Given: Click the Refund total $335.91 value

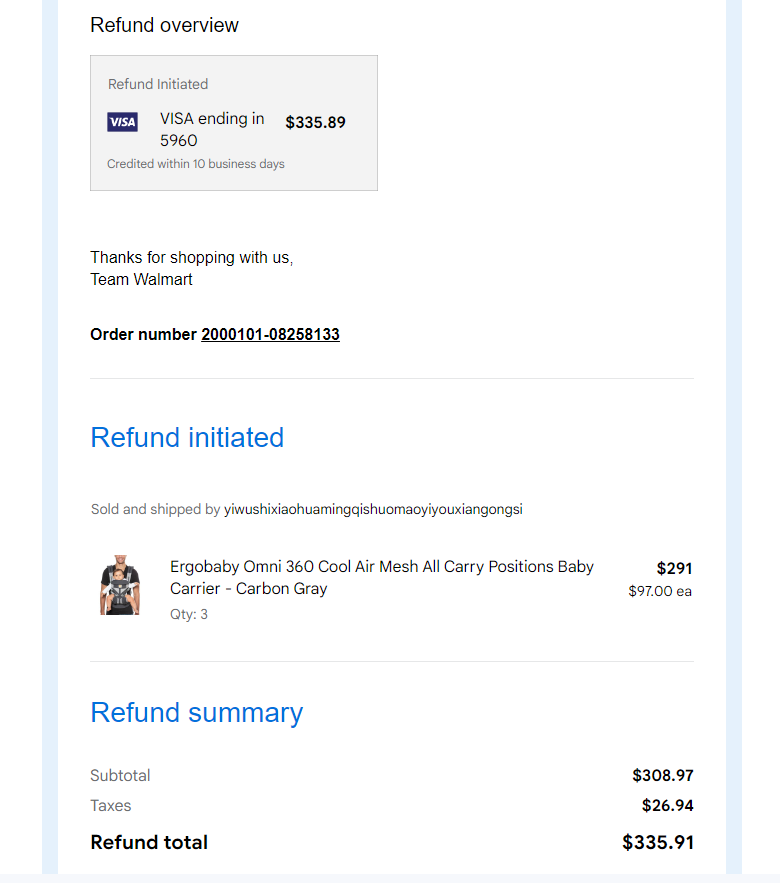Looking at the screenshot, I should click(x=658, y=842).
